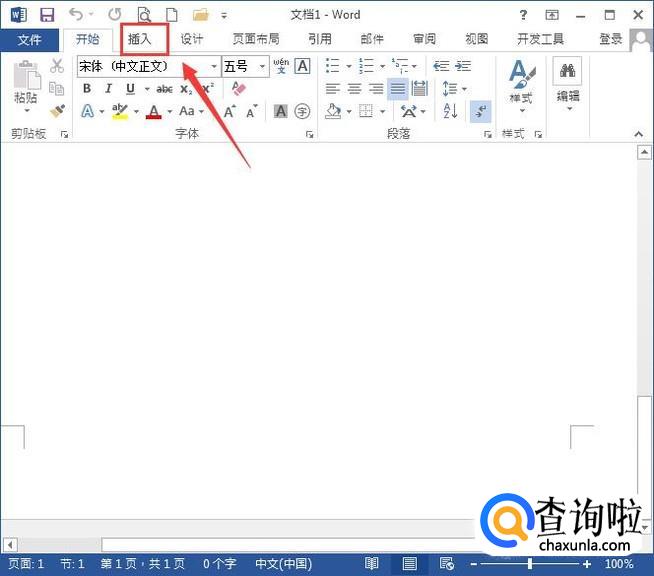
Task: Apply yellow text highlight color
Action: click(120, 111)
